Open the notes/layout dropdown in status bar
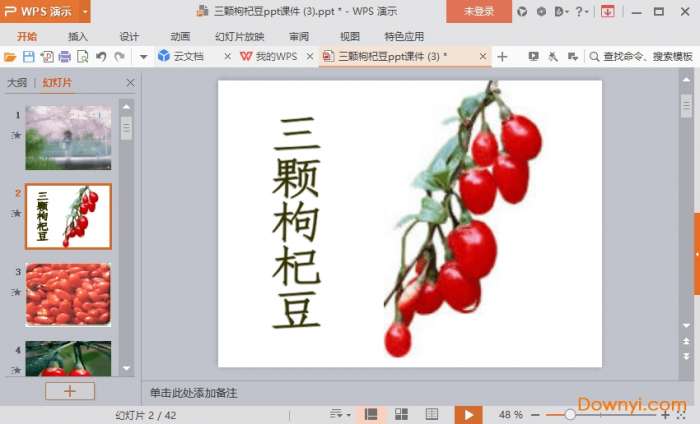The height and width of the screenshot is (424, 700). click(340, 415)
